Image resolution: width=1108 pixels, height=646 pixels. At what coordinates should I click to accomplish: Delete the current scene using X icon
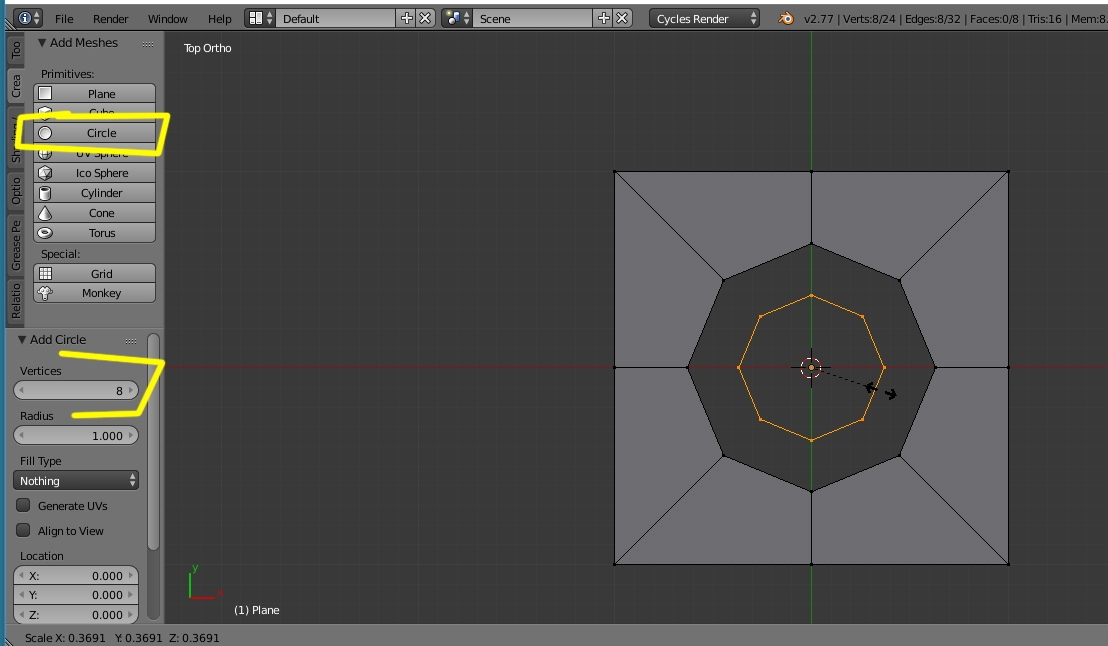[x=622, y=18]
